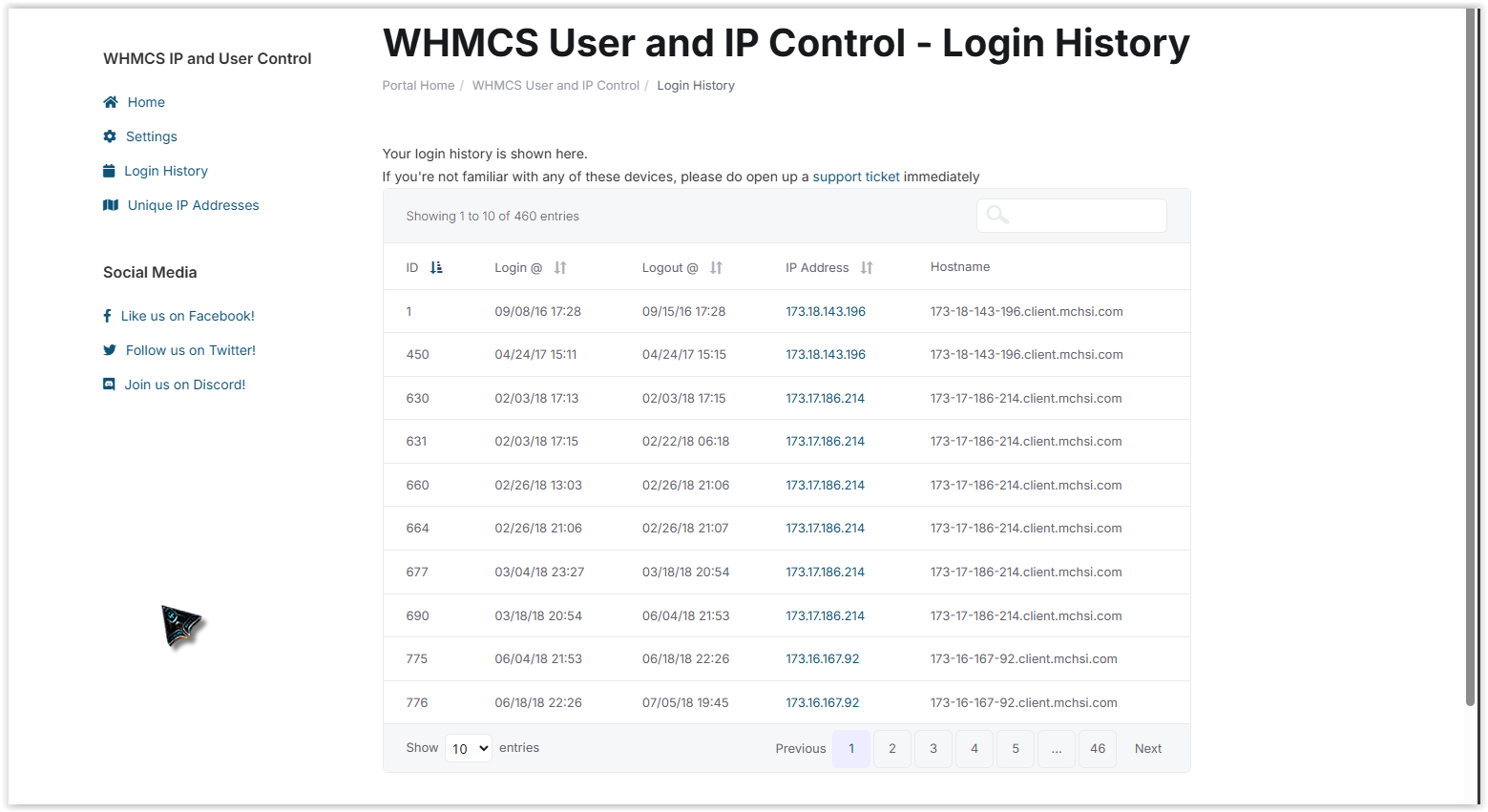Go to pagination page 4

point(975,749)
